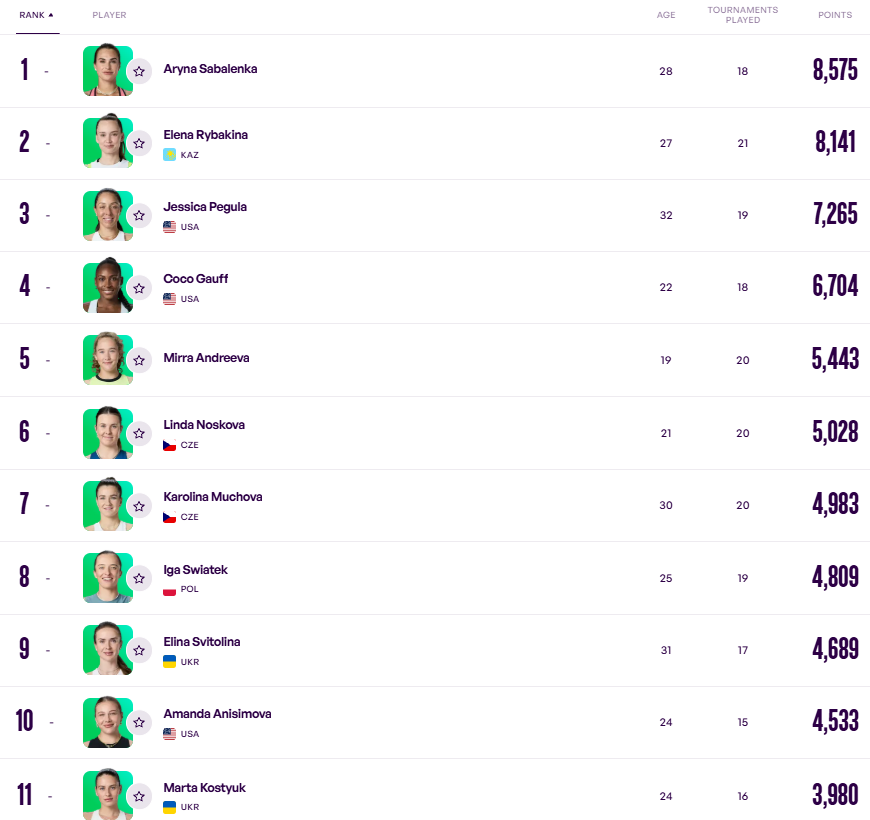Sort rankings by the RANK column header
The image size is (870, 820).
pyautogui.click(x=37, y=16)
